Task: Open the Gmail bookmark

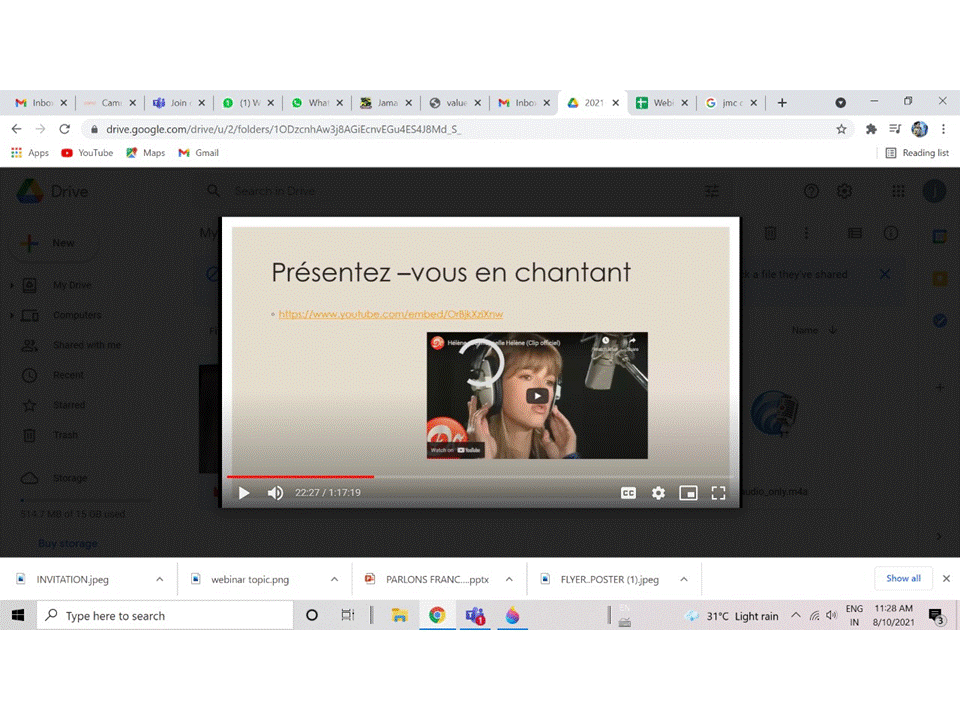Action: tap(198, 153)
